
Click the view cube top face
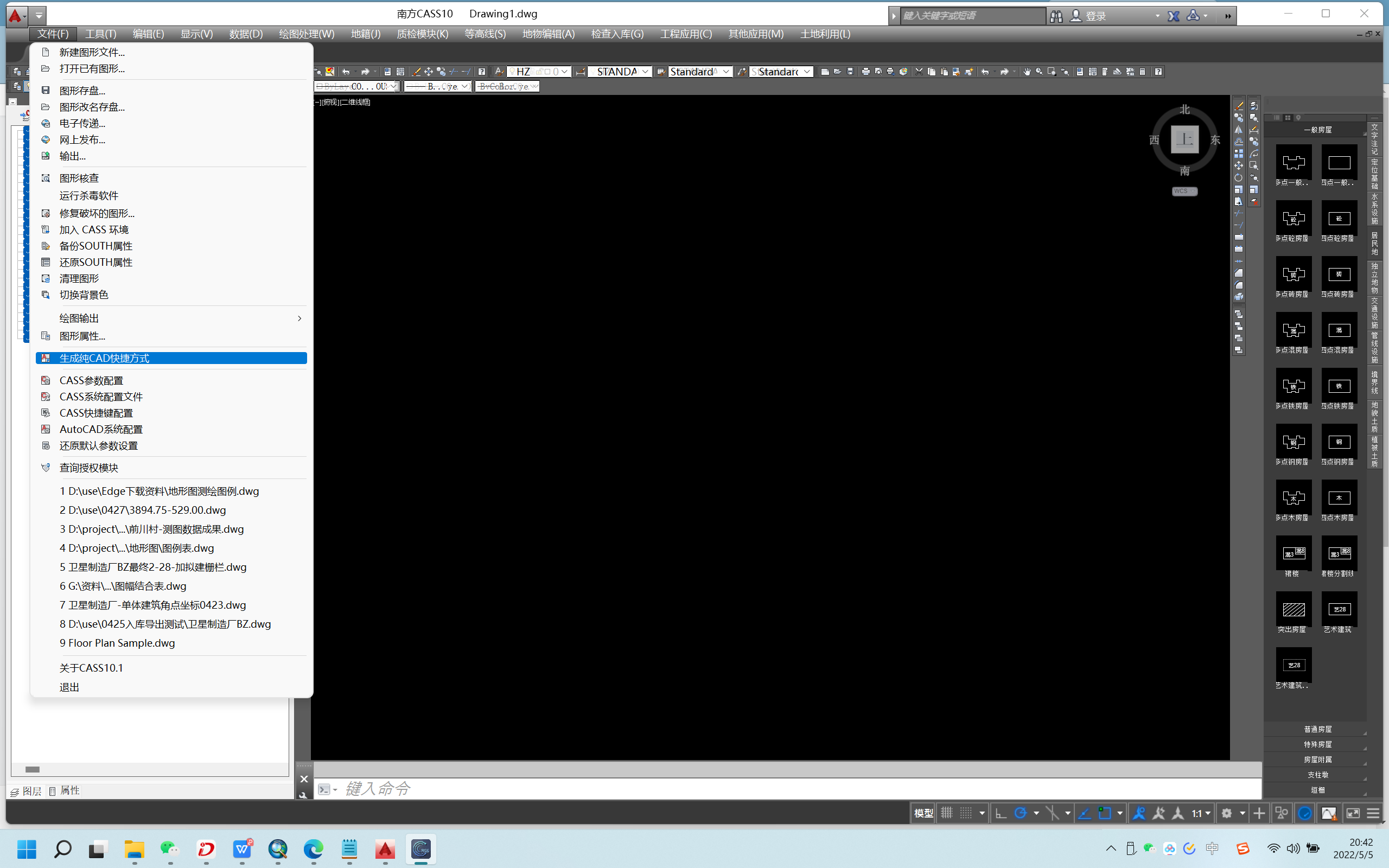(x=1184, y=139)
